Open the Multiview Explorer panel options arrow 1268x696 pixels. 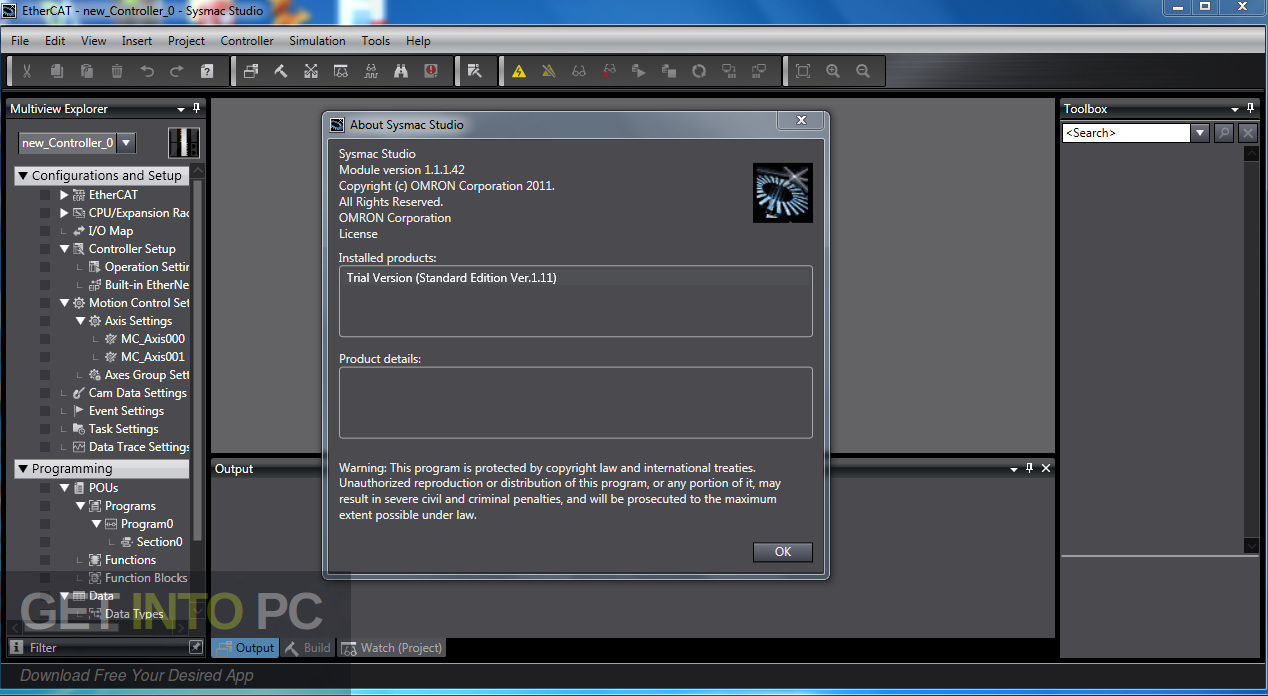tap(181, 109)
